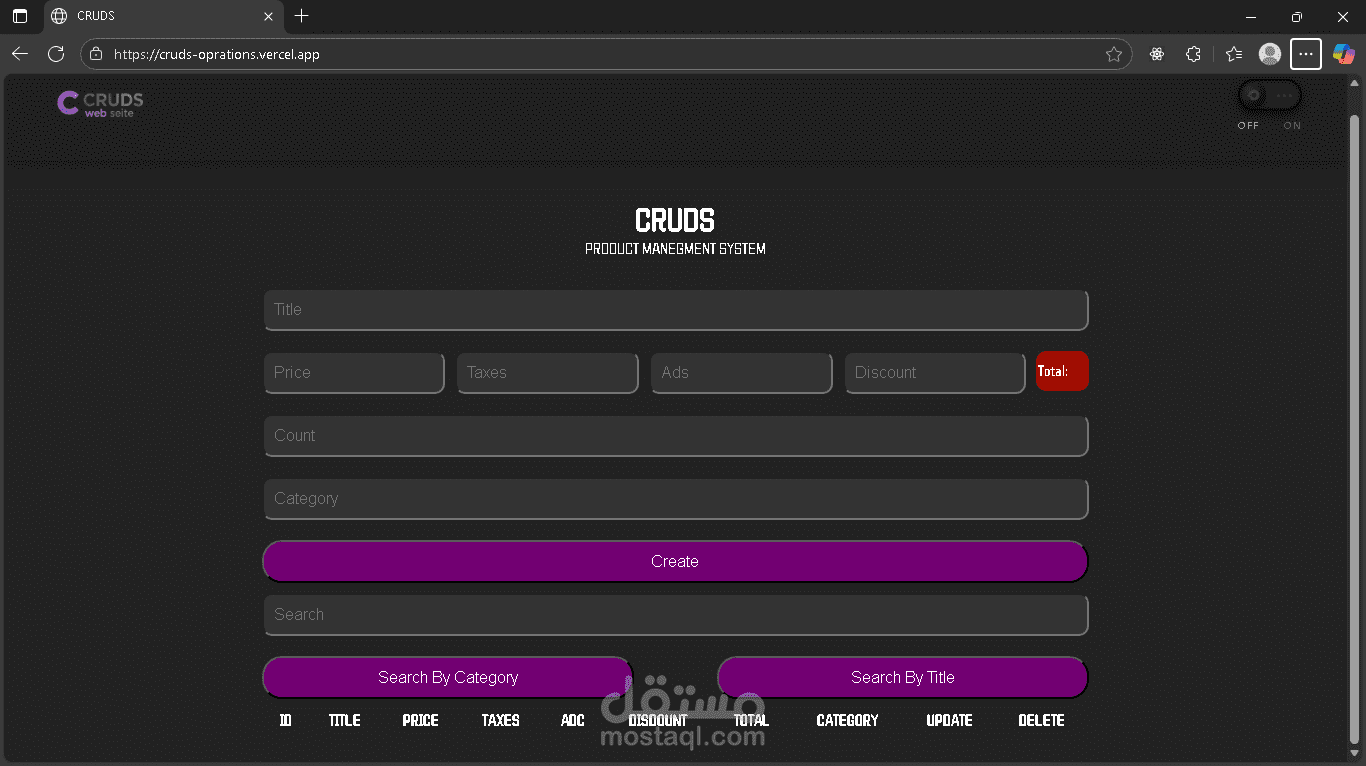Minimize the browser window

click(x=1251, y=16)
